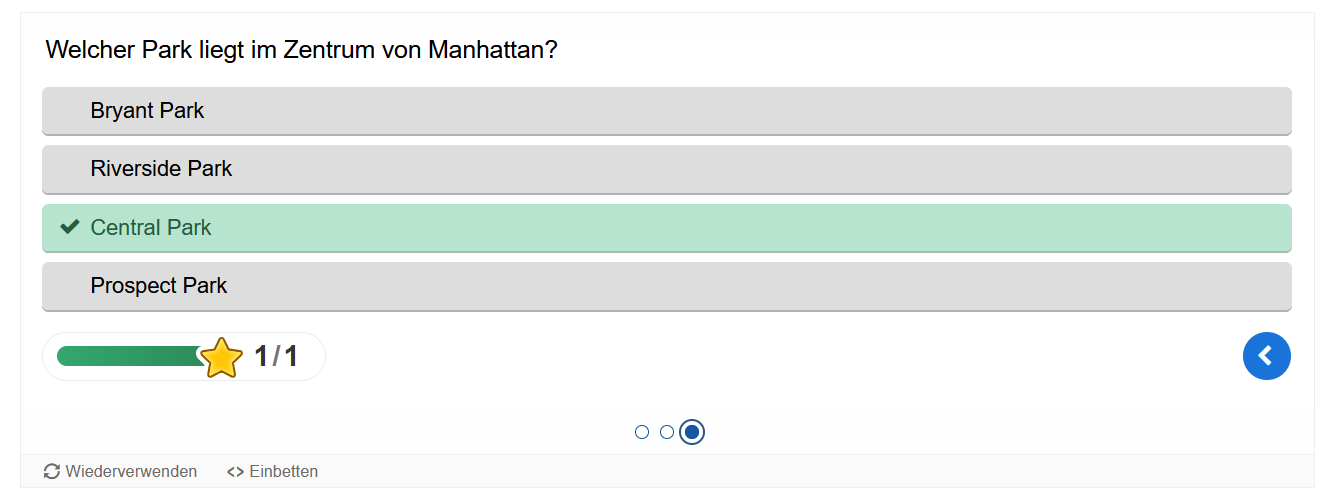The width and height of the screenshot is (1320, 495).
Task: Click the green checkmark beside Central Park
Action: pyautogui.click(x=69, y=228)
